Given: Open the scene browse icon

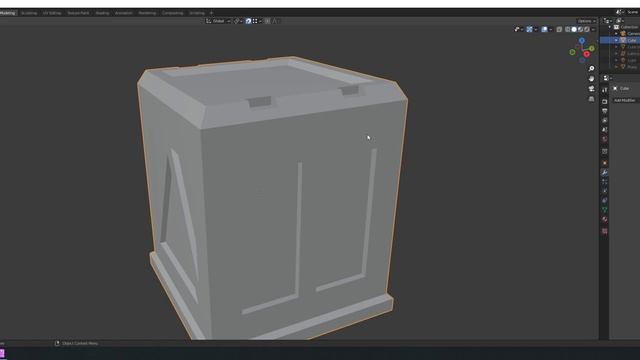Looking at the screenshot, I should tap(619, 12).
